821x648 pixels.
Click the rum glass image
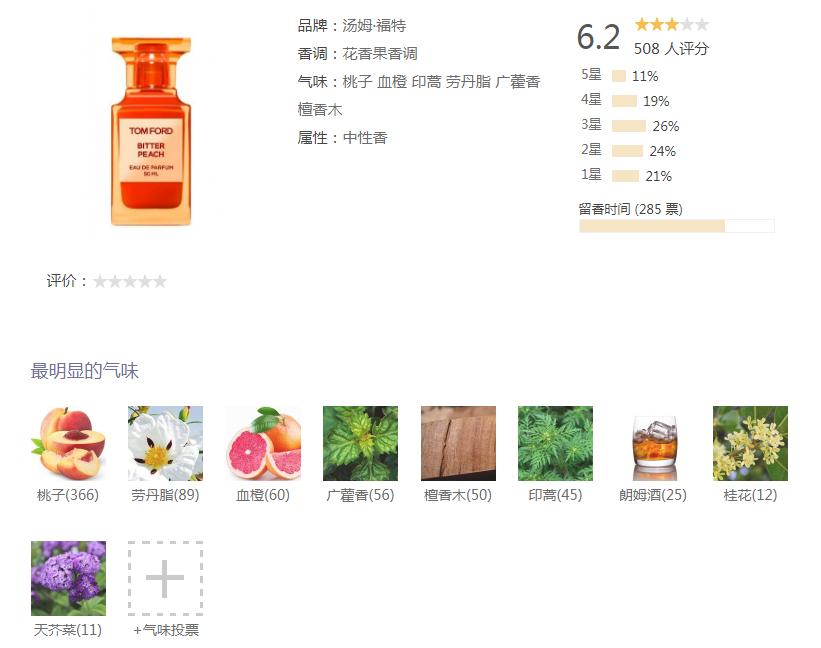[x=653, y=443]
